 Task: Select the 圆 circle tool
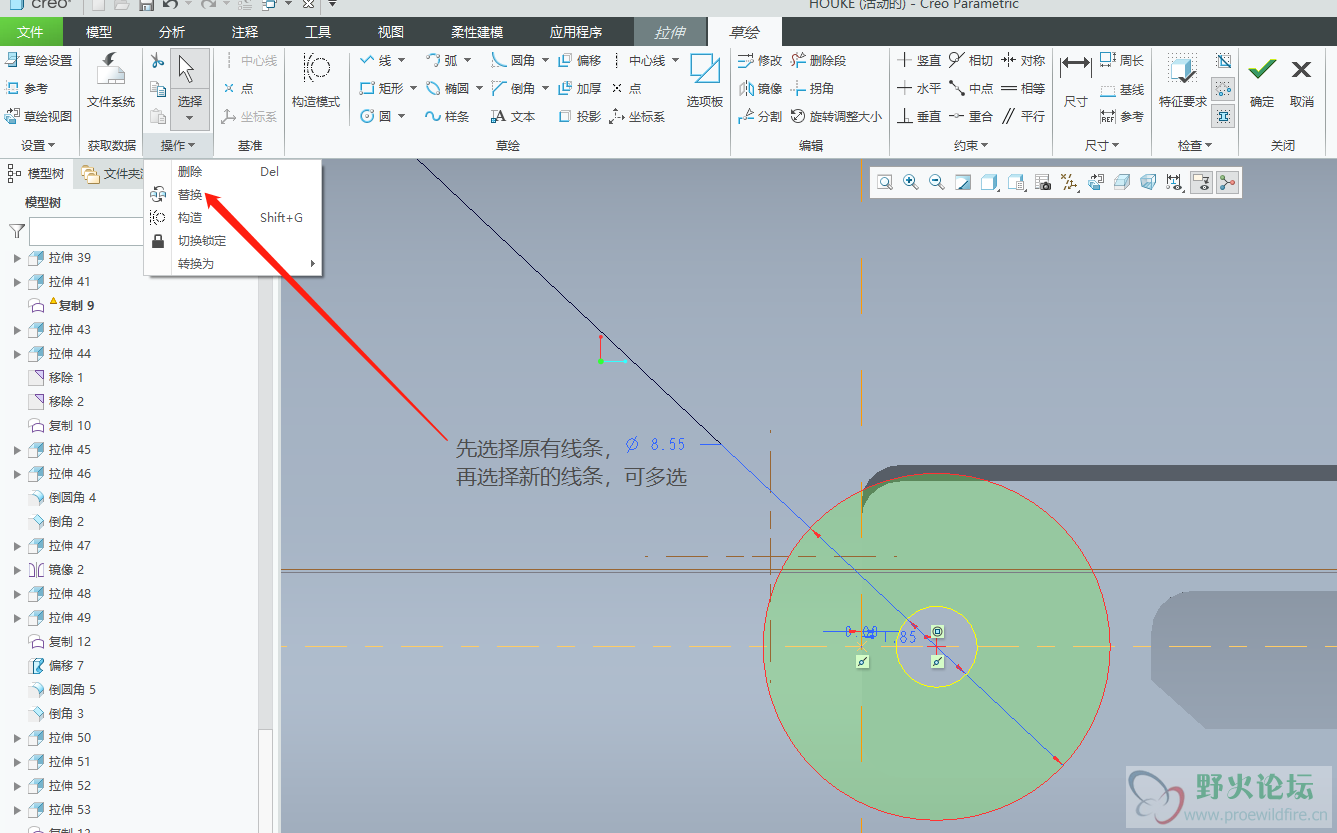tap(376, 116)
